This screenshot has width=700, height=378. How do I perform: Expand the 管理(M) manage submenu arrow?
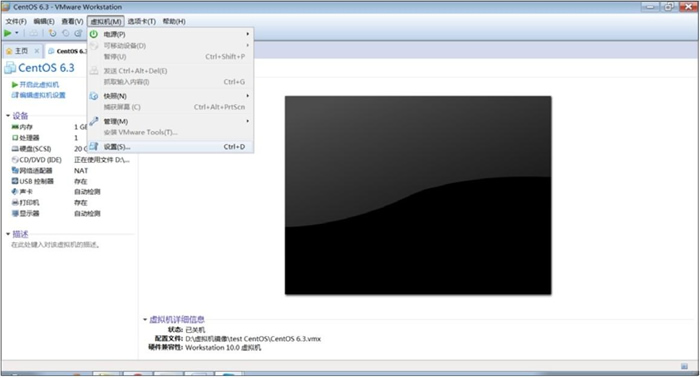[248, 121]
